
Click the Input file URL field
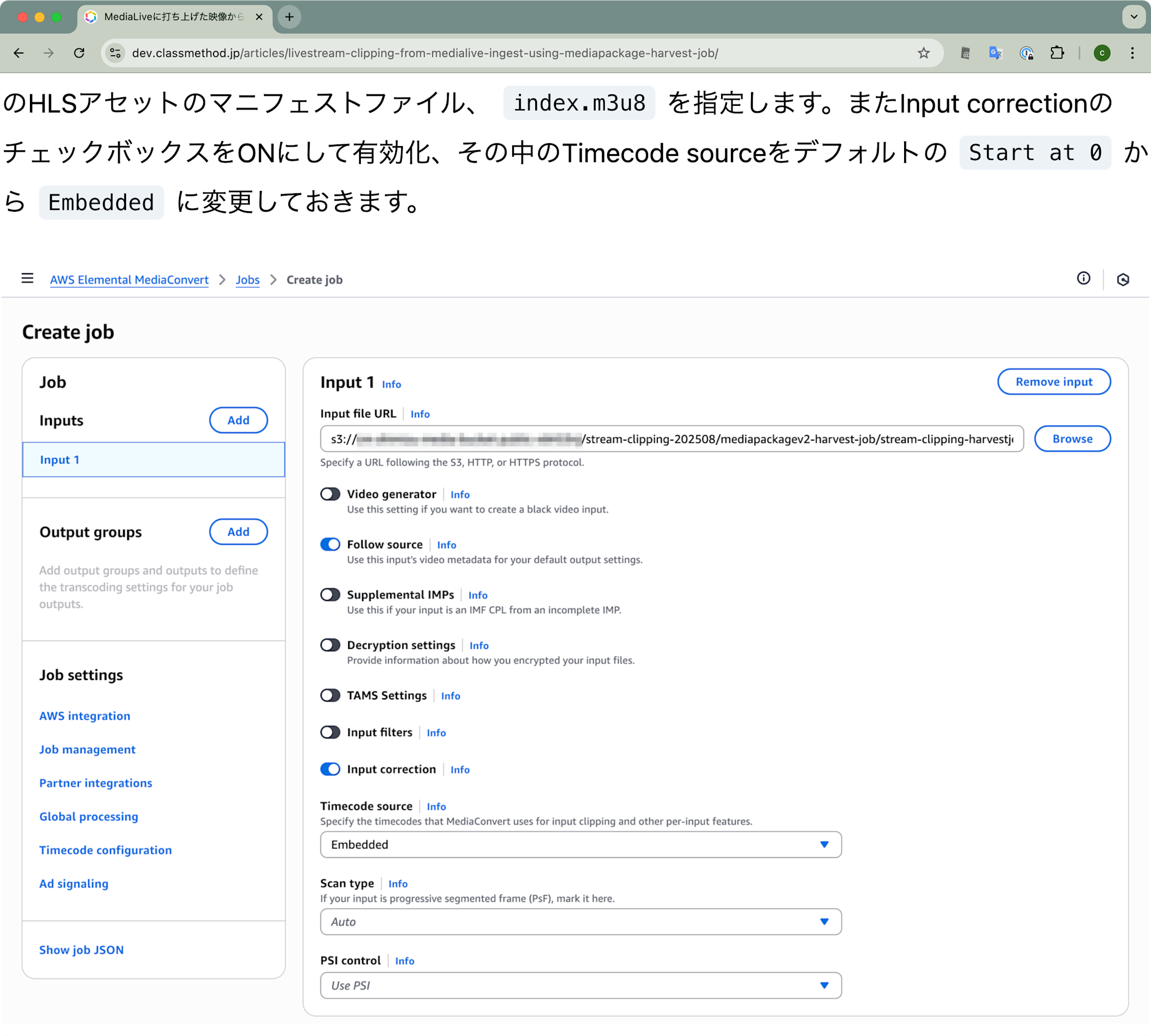[x=672, y=439]
